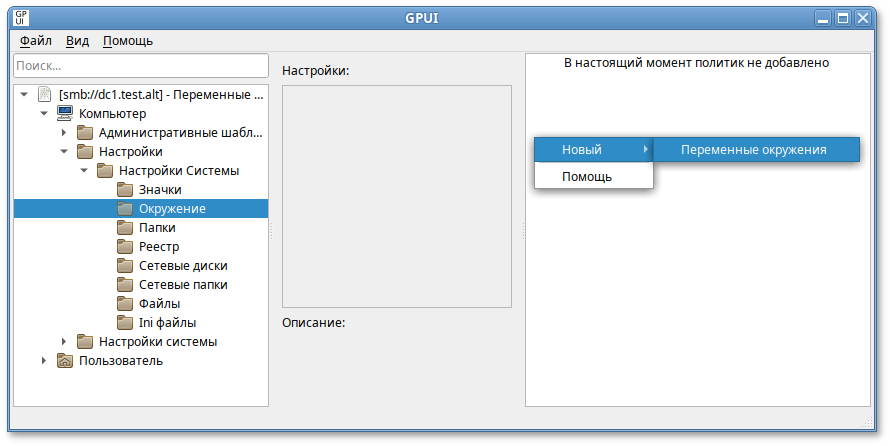Collapse the Компьютер tree node
Image resolution: width=890 pixels, height=446 pixels.
click(44, 114)
